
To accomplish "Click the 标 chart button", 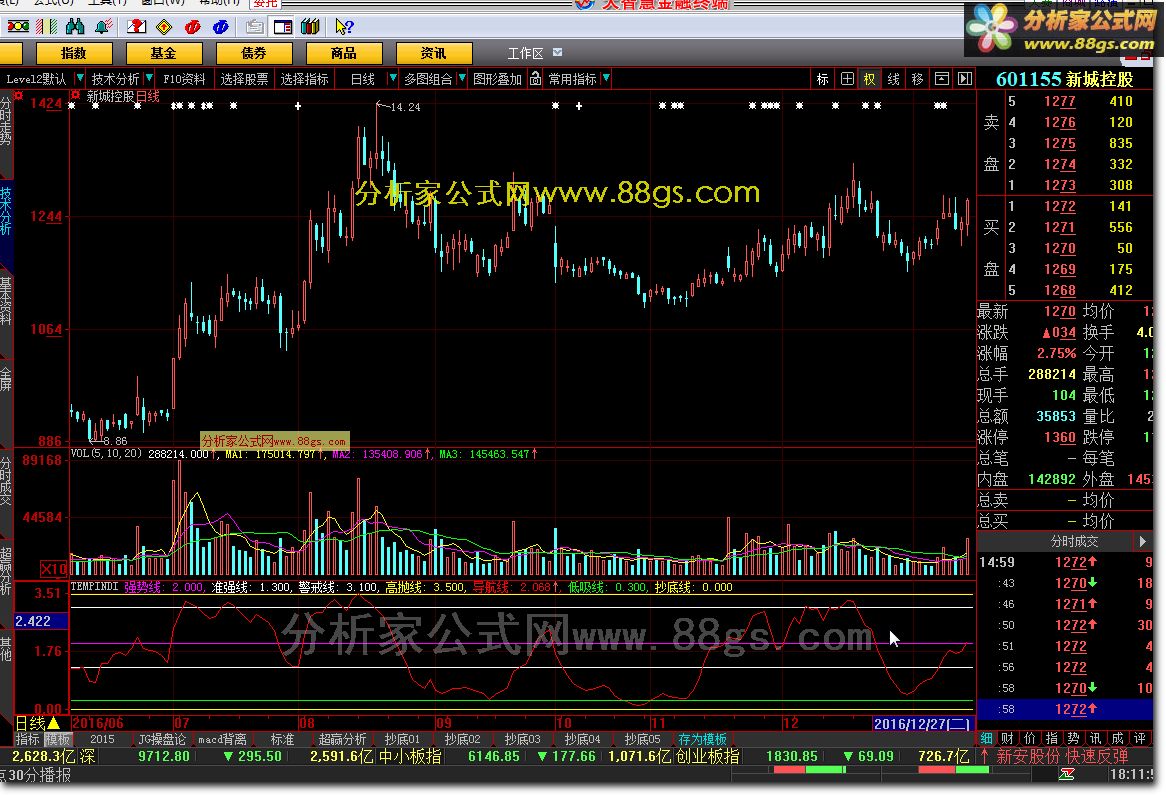I will point(822,79).
